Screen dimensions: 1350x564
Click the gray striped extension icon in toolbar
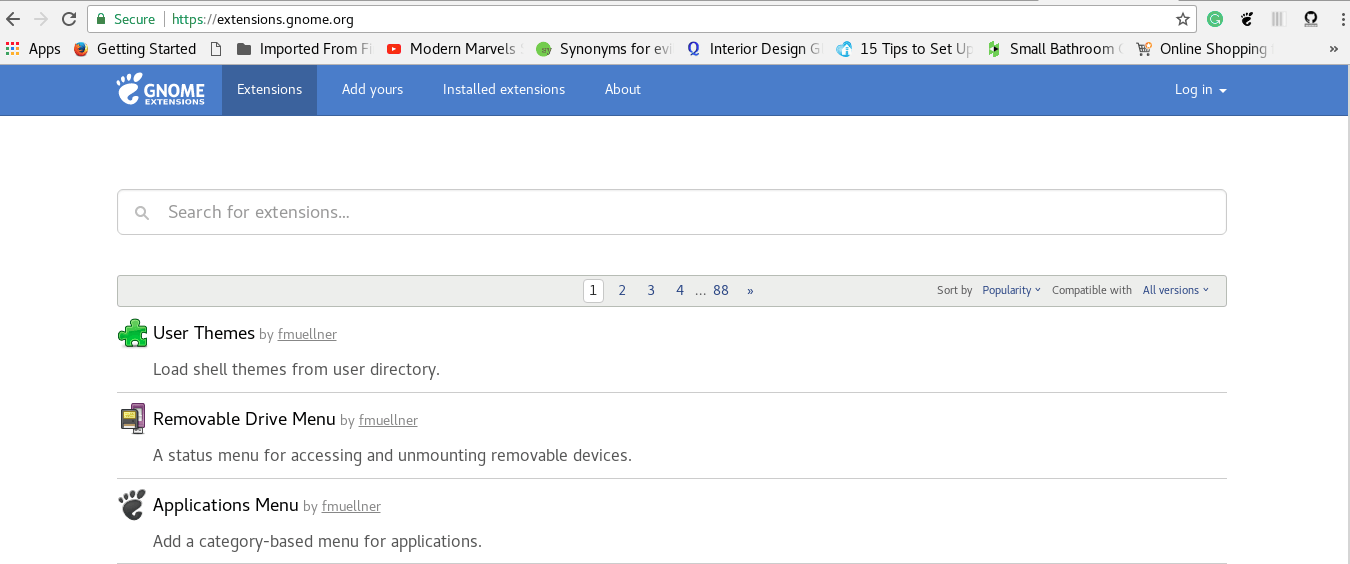click(x=1278, y=19)
